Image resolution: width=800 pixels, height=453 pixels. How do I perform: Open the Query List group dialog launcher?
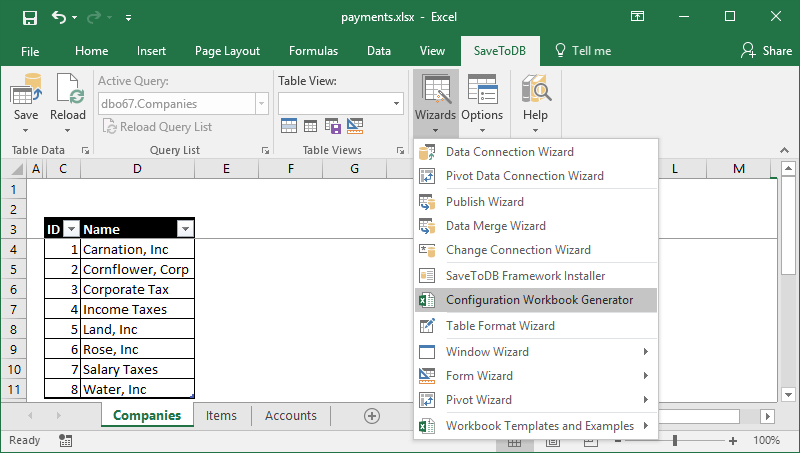pos(265,150)
